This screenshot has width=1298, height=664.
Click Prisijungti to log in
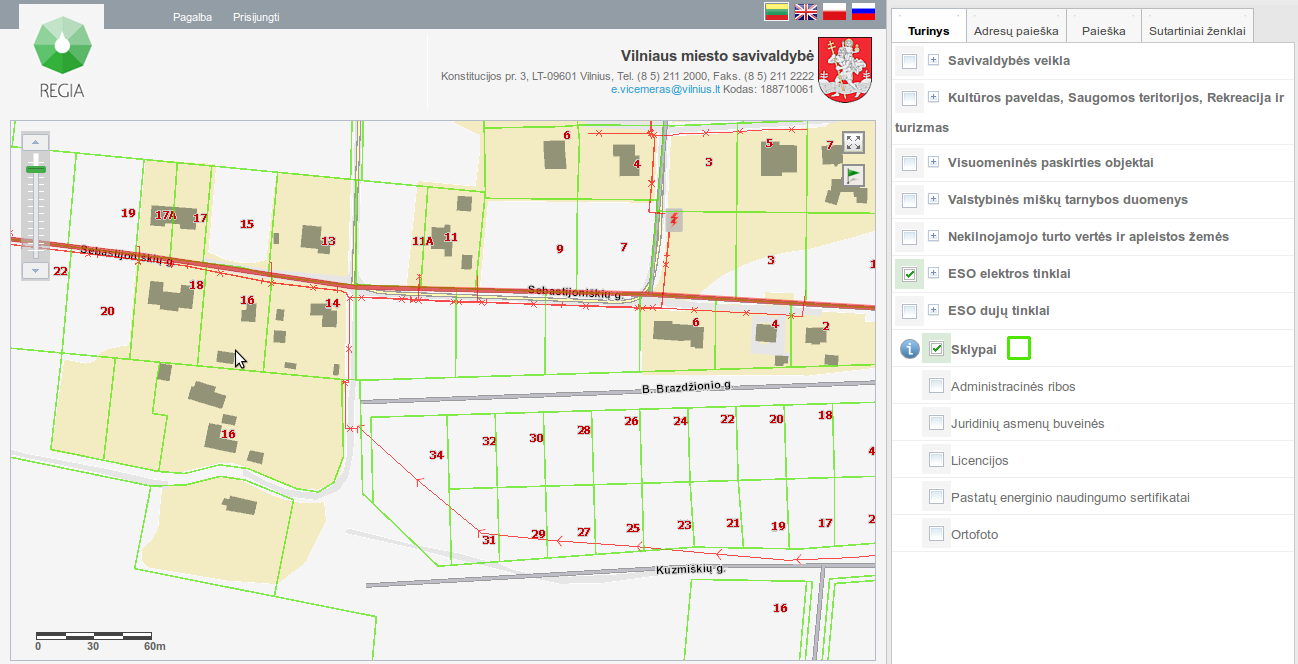256,17
